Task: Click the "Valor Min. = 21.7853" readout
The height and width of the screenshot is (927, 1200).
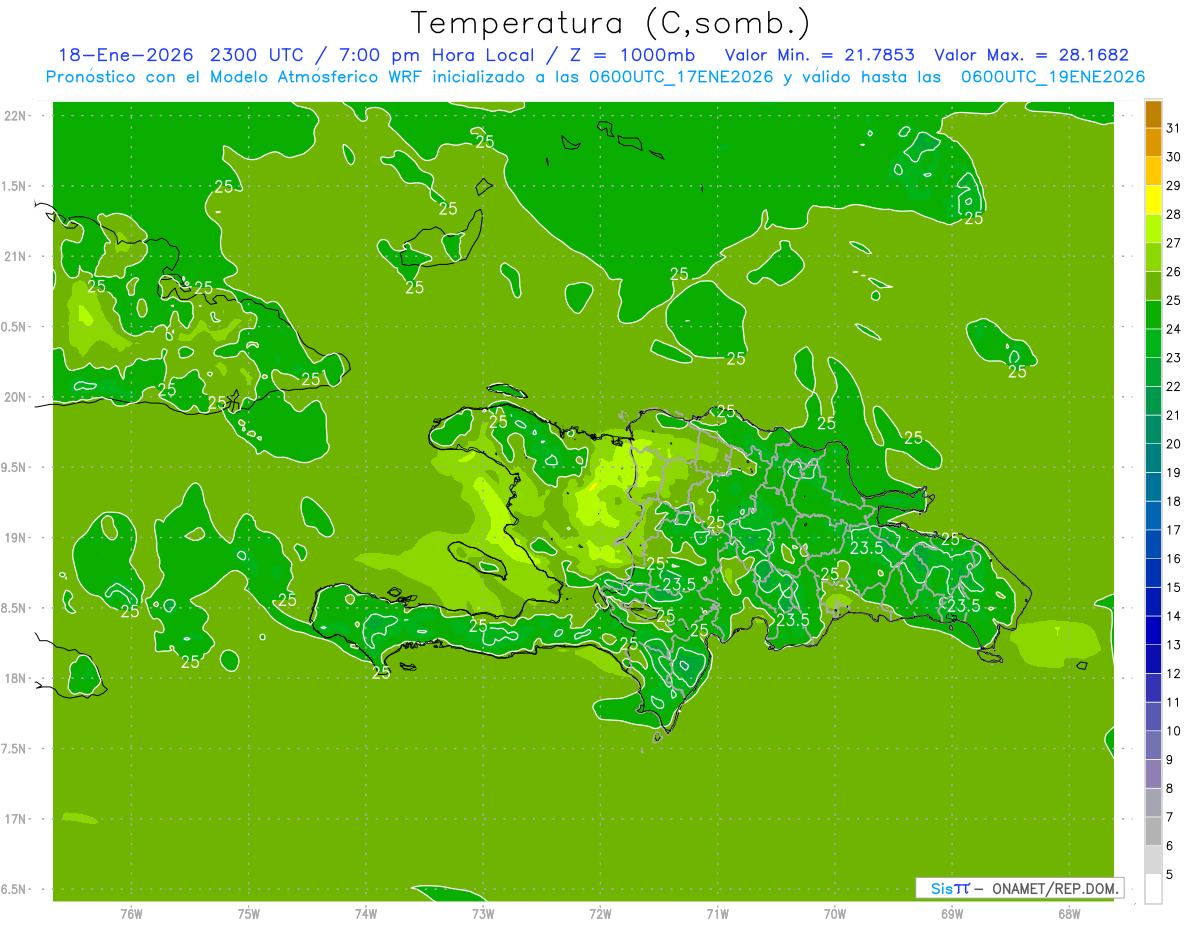Action: pyautogui.click(x=819, y=54)
